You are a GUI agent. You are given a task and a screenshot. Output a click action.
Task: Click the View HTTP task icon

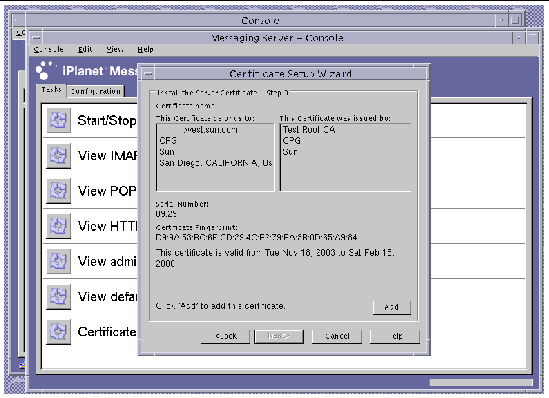tap(58, 226)
